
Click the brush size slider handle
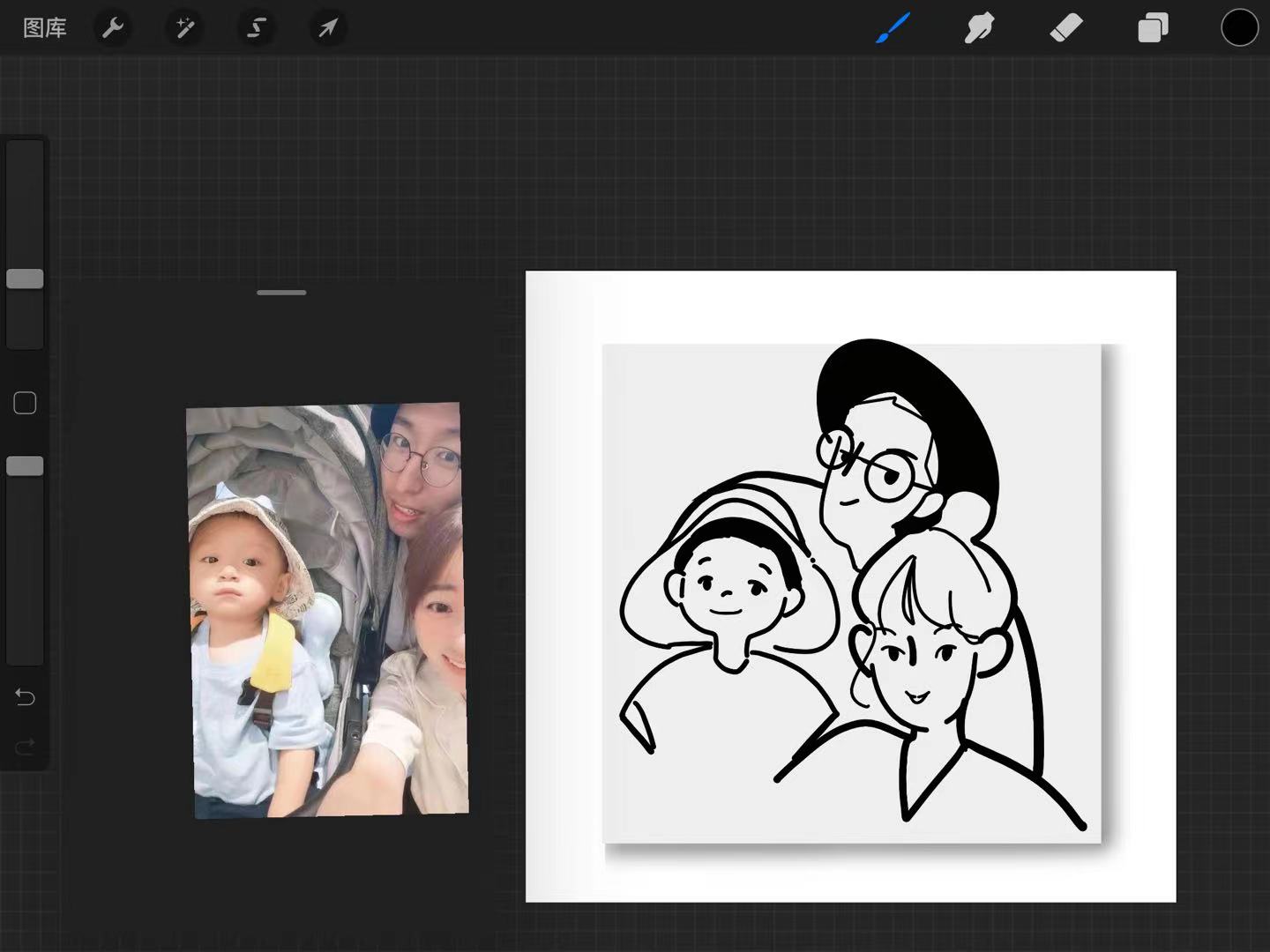coord(25,279)
